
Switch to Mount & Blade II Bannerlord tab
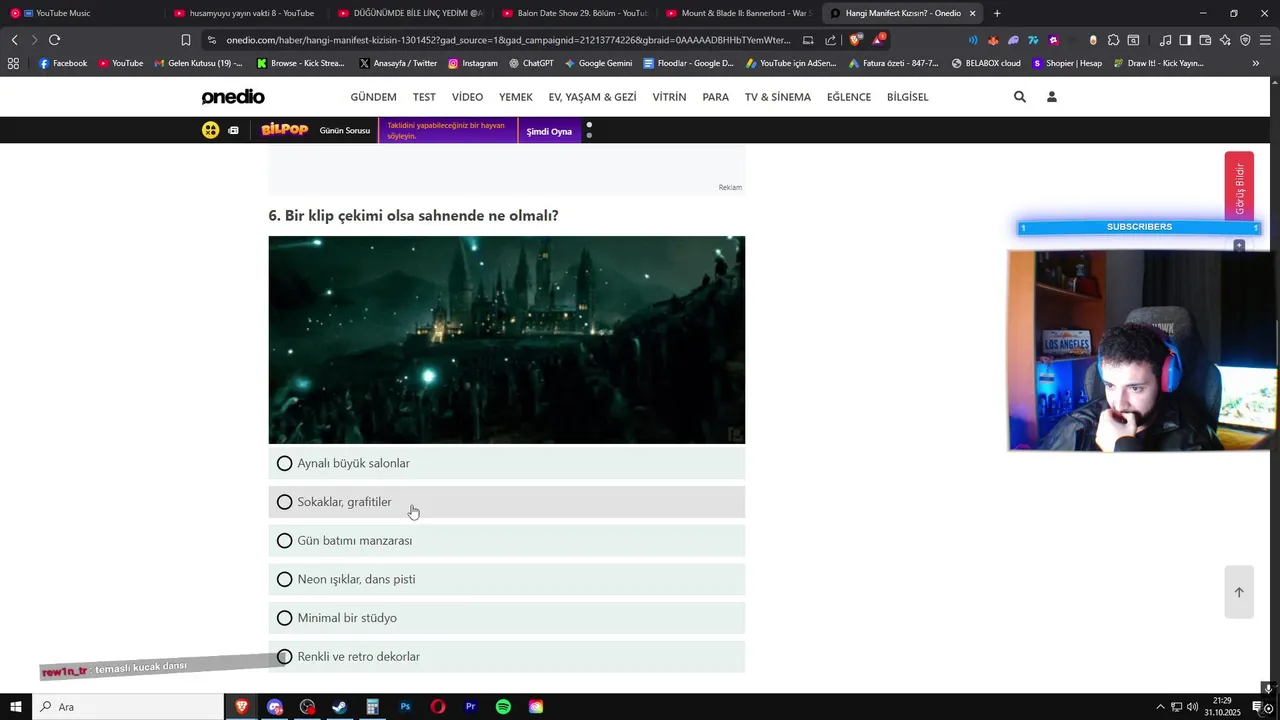click(739, 13)
